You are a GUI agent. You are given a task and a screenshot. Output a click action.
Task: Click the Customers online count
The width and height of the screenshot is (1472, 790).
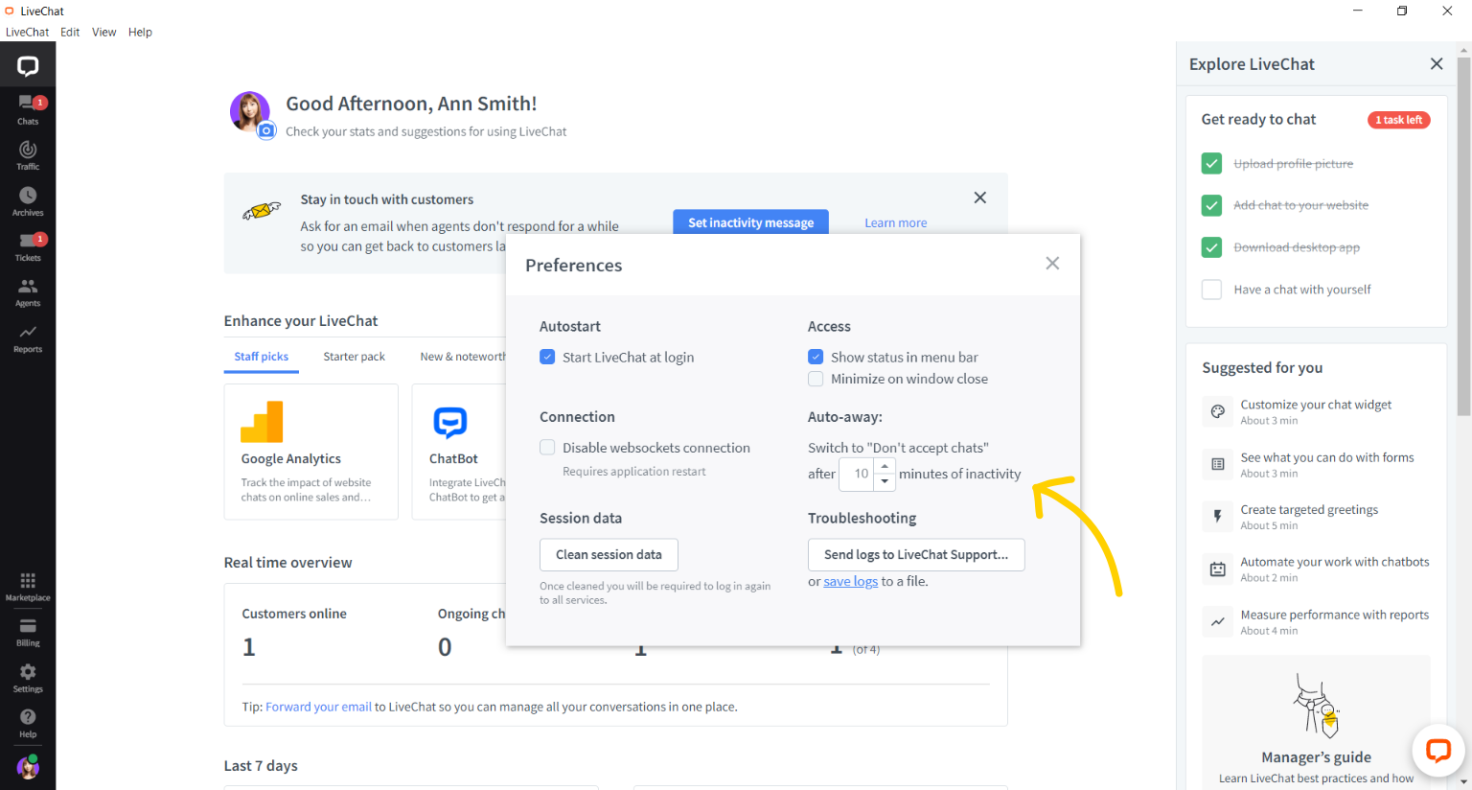249,647
